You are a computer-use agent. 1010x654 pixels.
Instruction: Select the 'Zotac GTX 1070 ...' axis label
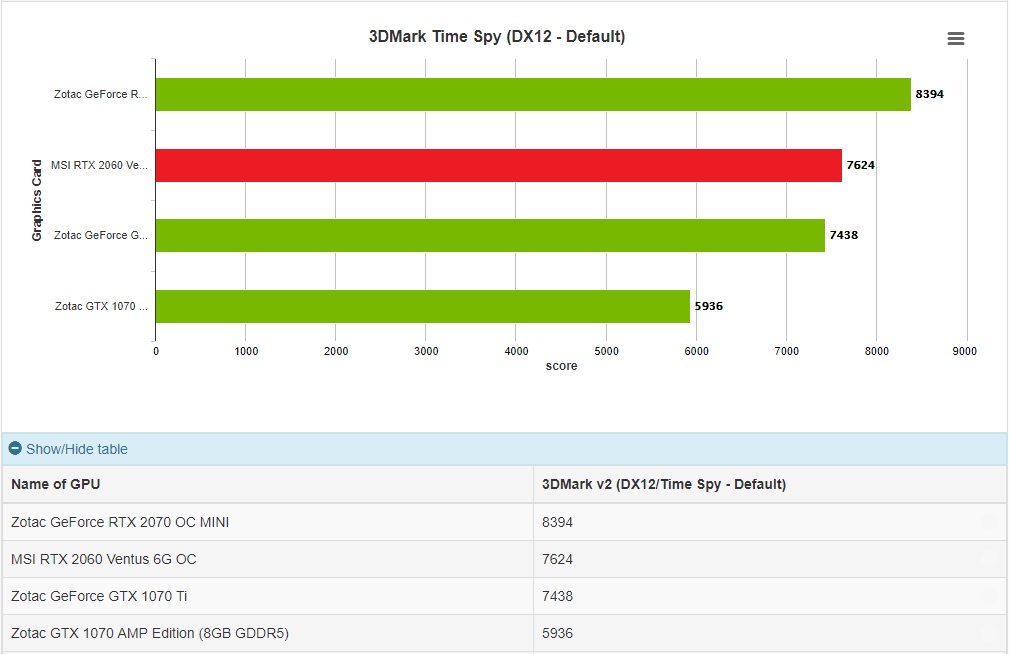pyautogui.click(x=101, y=306)
